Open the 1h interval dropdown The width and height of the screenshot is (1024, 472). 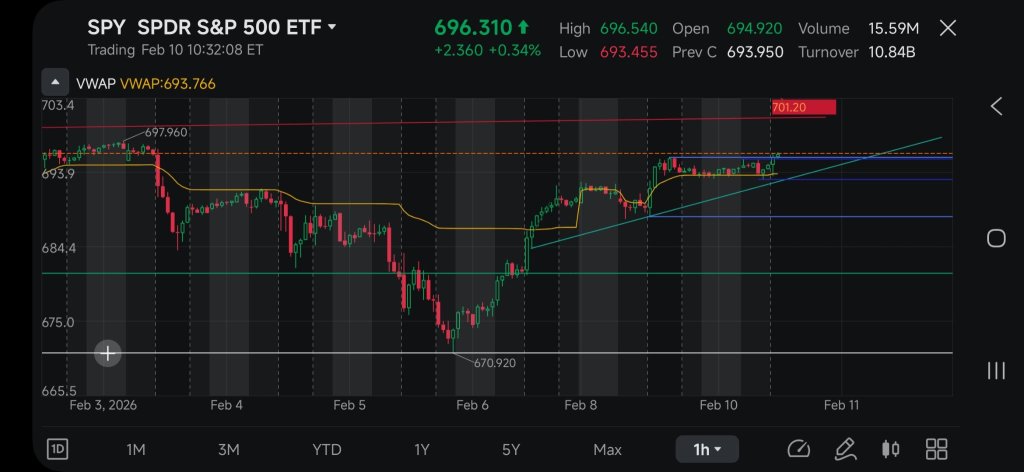click(x=707, y=449)
